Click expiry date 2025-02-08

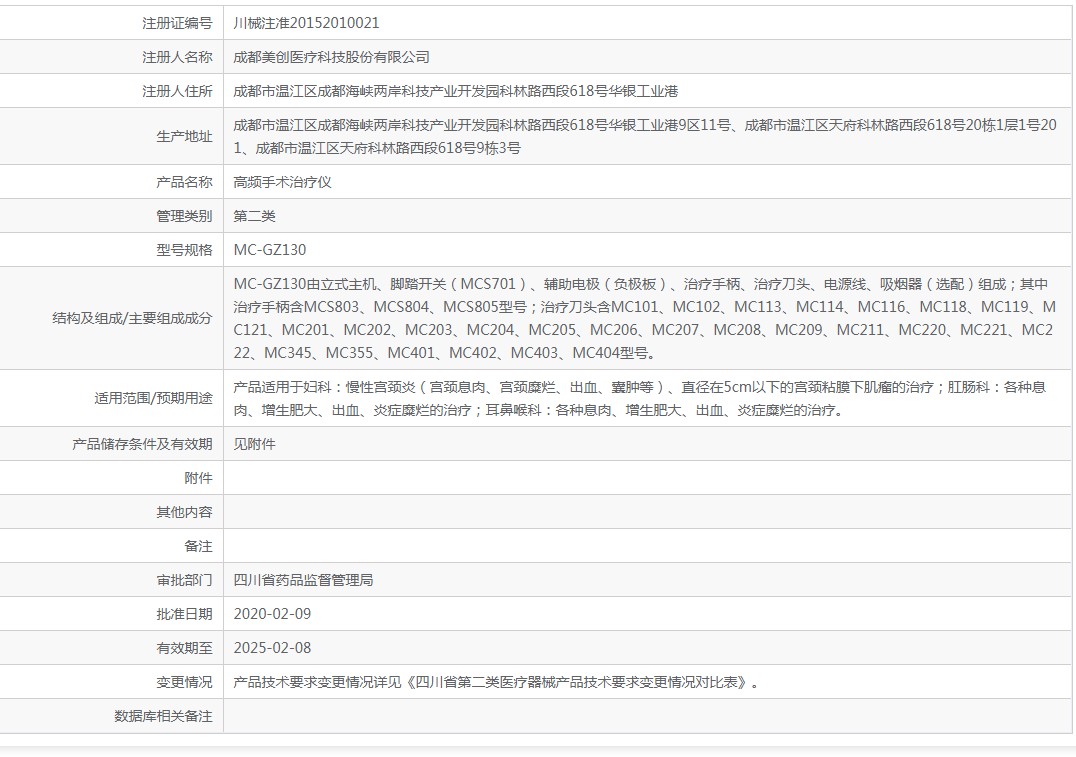click(x=272, y=648)
